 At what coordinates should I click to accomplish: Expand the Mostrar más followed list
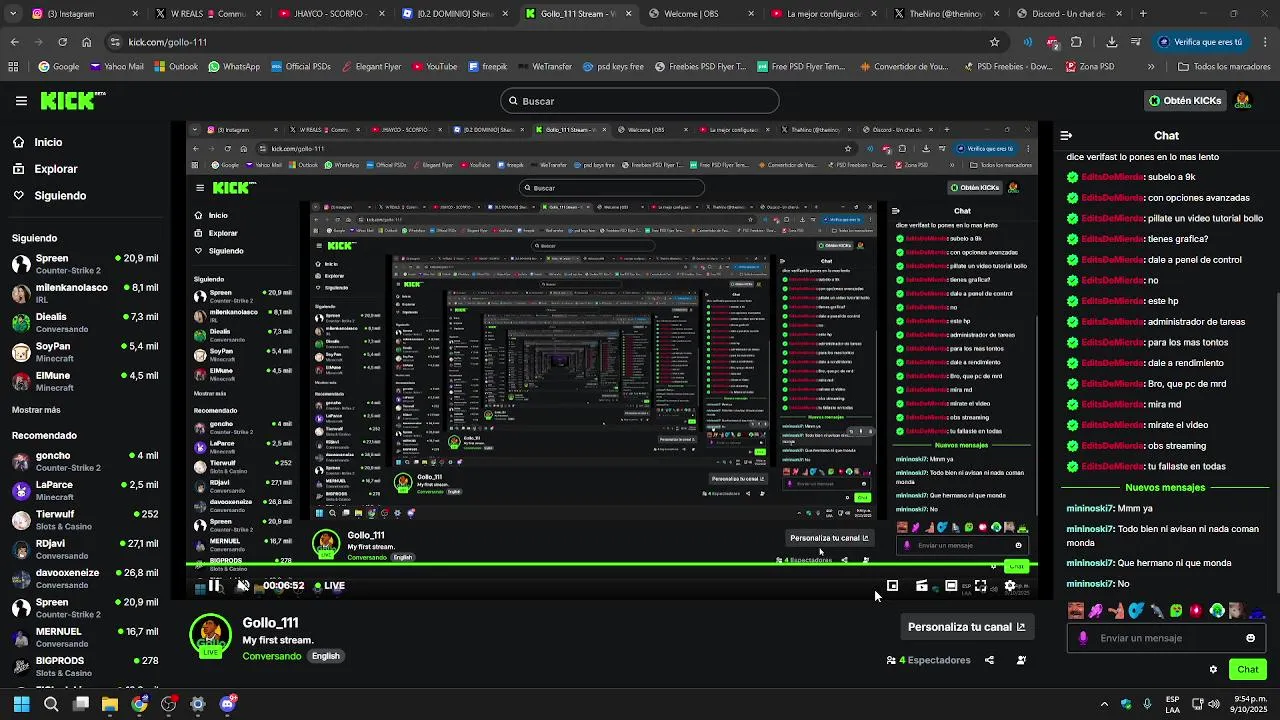(x=36, y=410)
